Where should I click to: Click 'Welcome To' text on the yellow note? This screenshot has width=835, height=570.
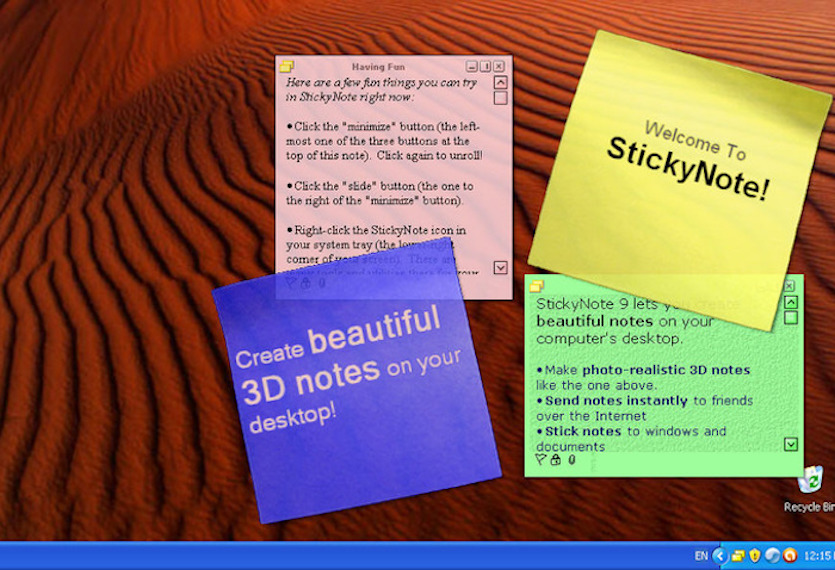click(695, 140)
